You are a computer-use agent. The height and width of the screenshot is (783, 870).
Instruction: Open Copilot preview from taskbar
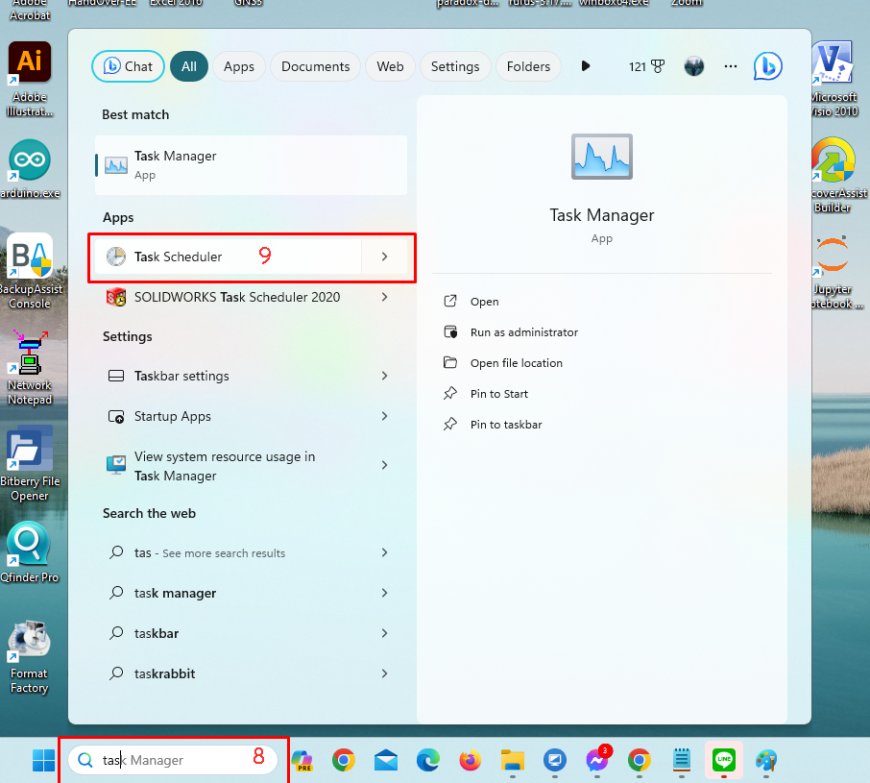302,760
